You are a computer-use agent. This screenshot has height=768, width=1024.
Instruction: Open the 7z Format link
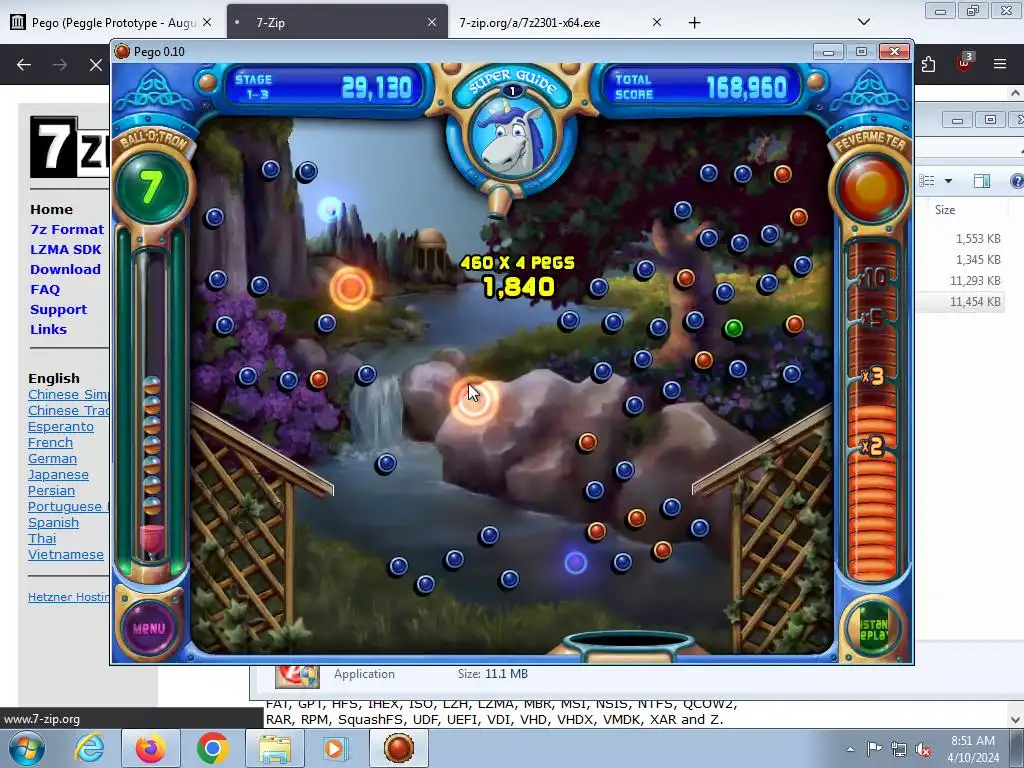coord(67,230)
